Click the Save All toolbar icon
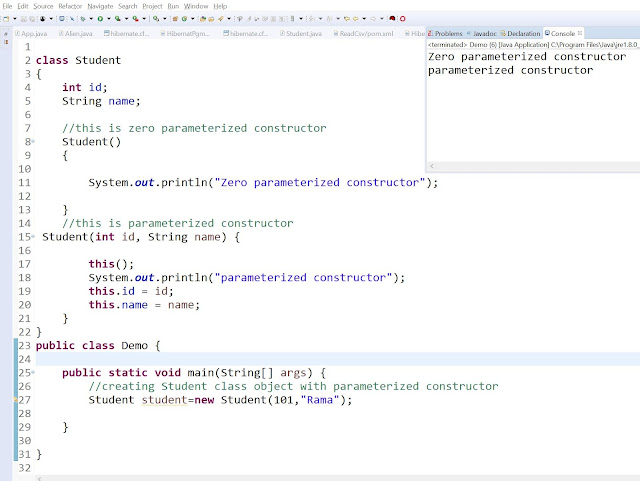The height and width of the screenshot is (481, 640). 32,19
